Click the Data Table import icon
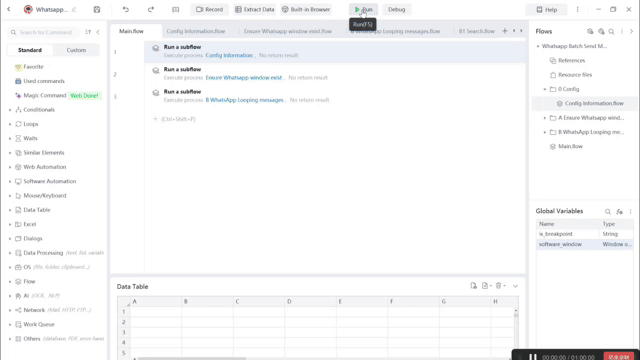 point(473,286)
